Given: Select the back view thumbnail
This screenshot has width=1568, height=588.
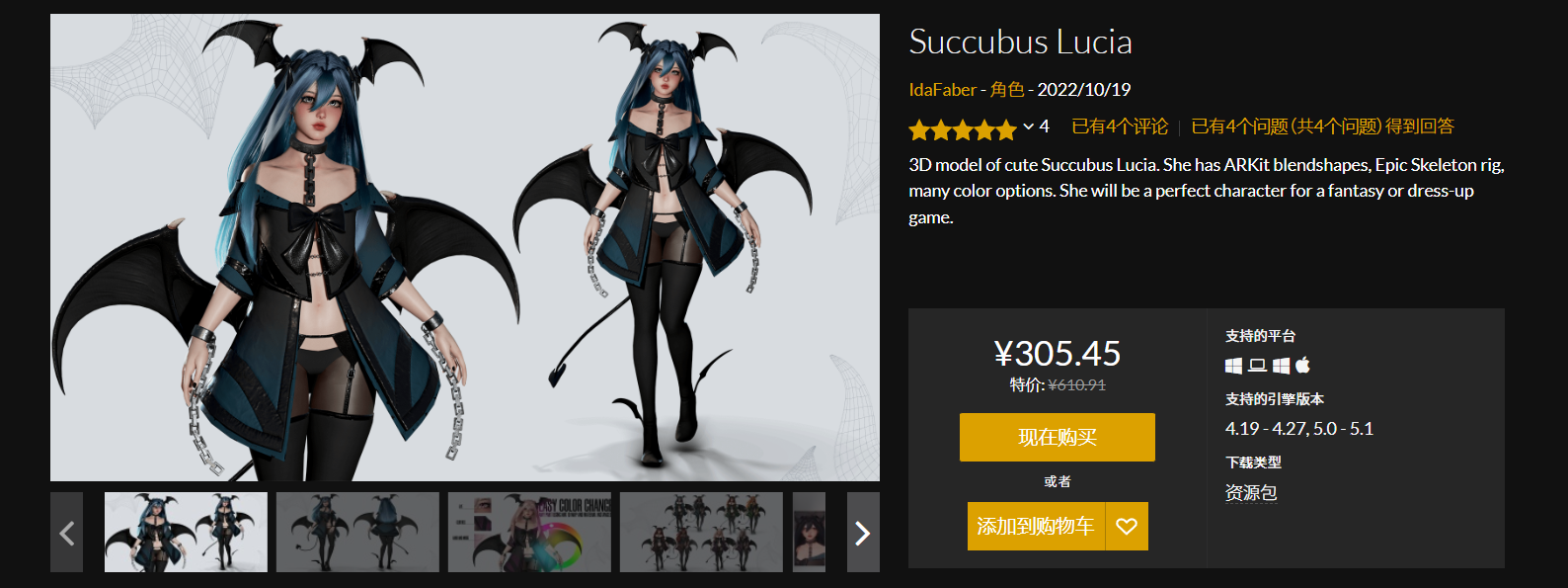Looking at the screenshot, I should (x=357, y=533).
